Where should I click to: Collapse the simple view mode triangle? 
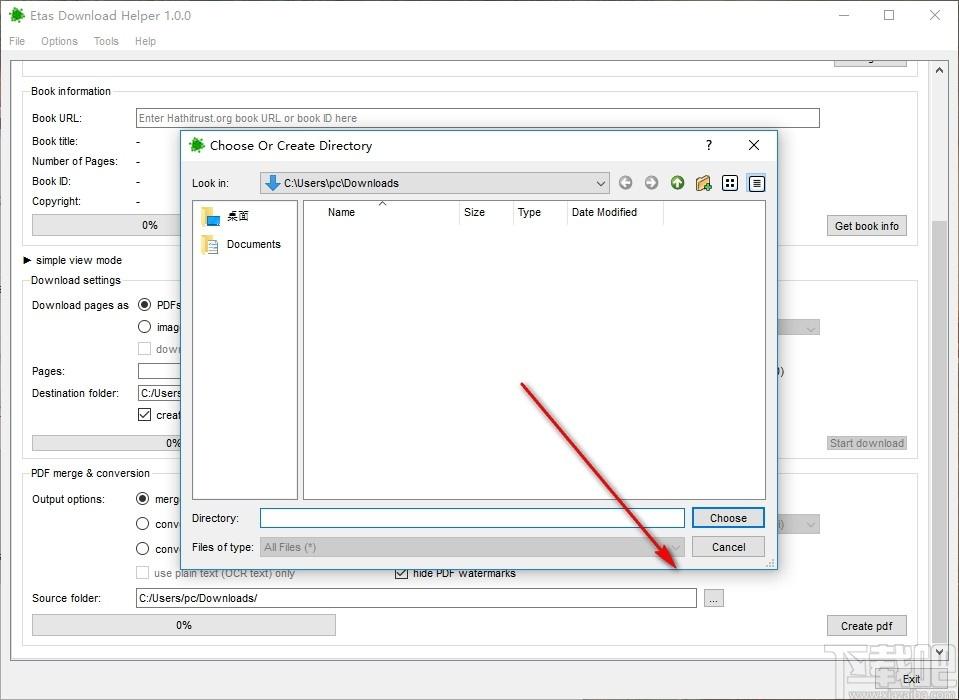27,260
